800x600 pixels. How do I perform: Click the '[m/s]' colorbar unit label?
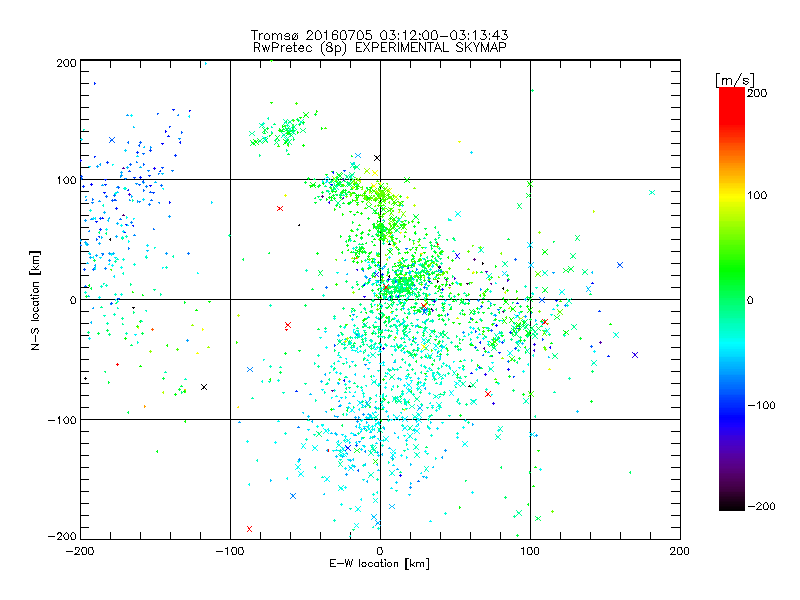click(x=735, y=80)
